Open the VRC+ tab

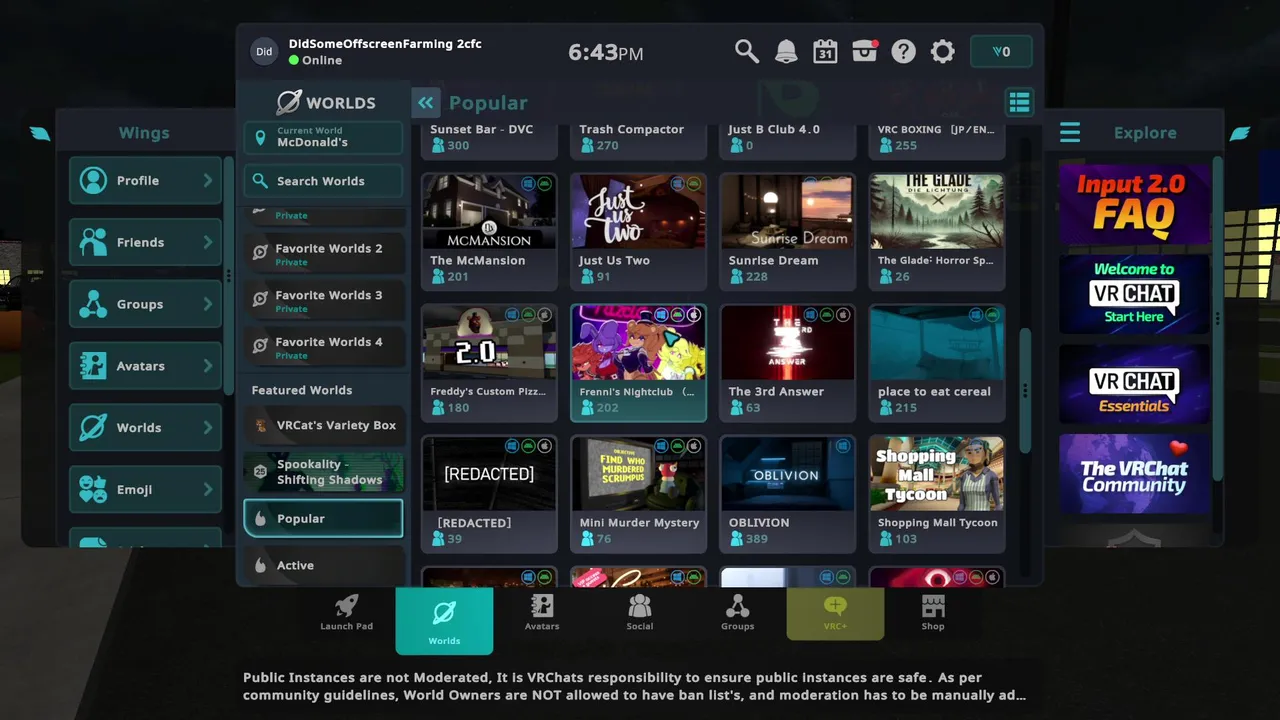pos(835,613)
